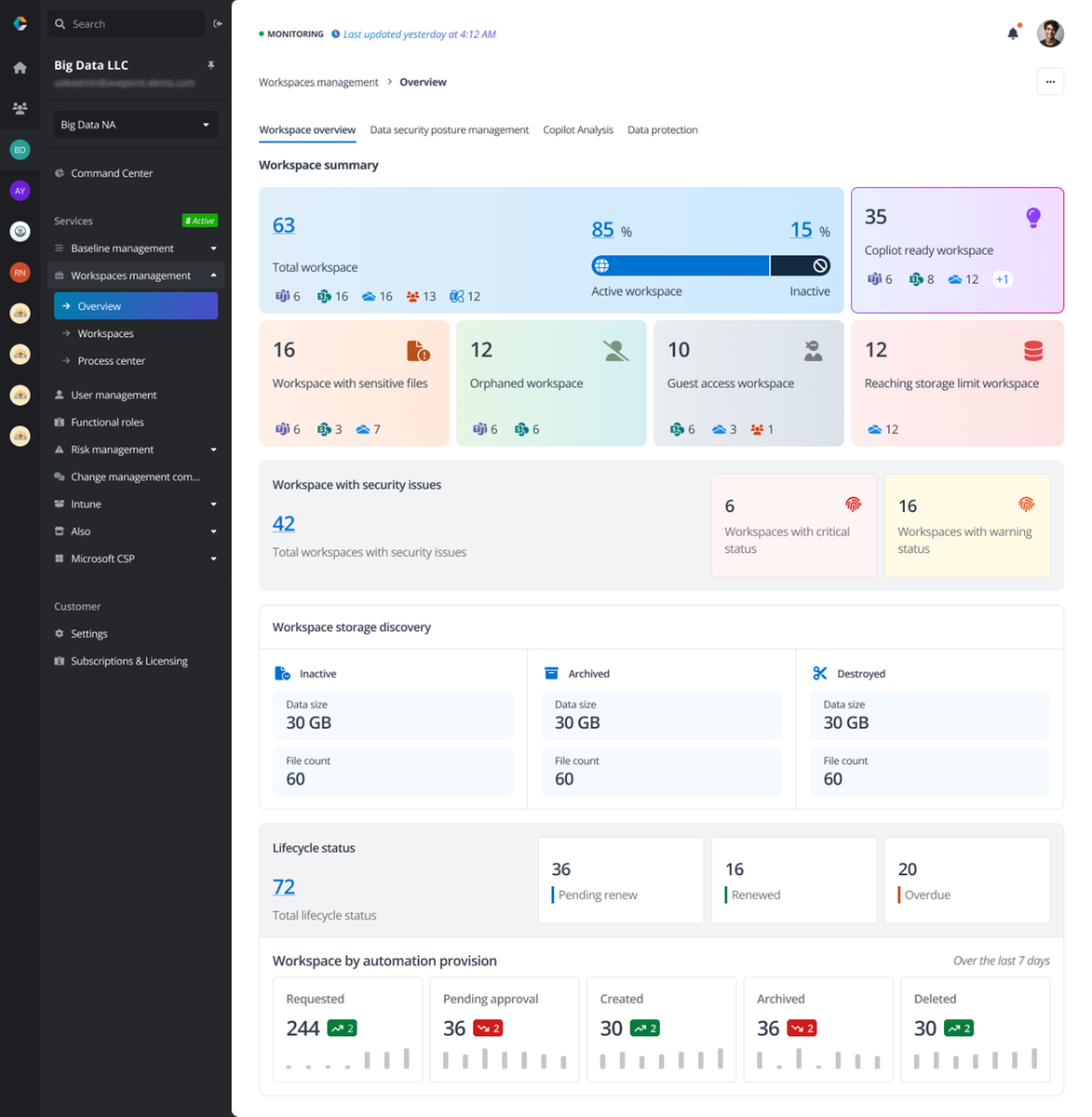Collapse Workspaces management menu
Viewport: 1092px width, 1117px height.
pyautogui.click(x=136, y=276)
